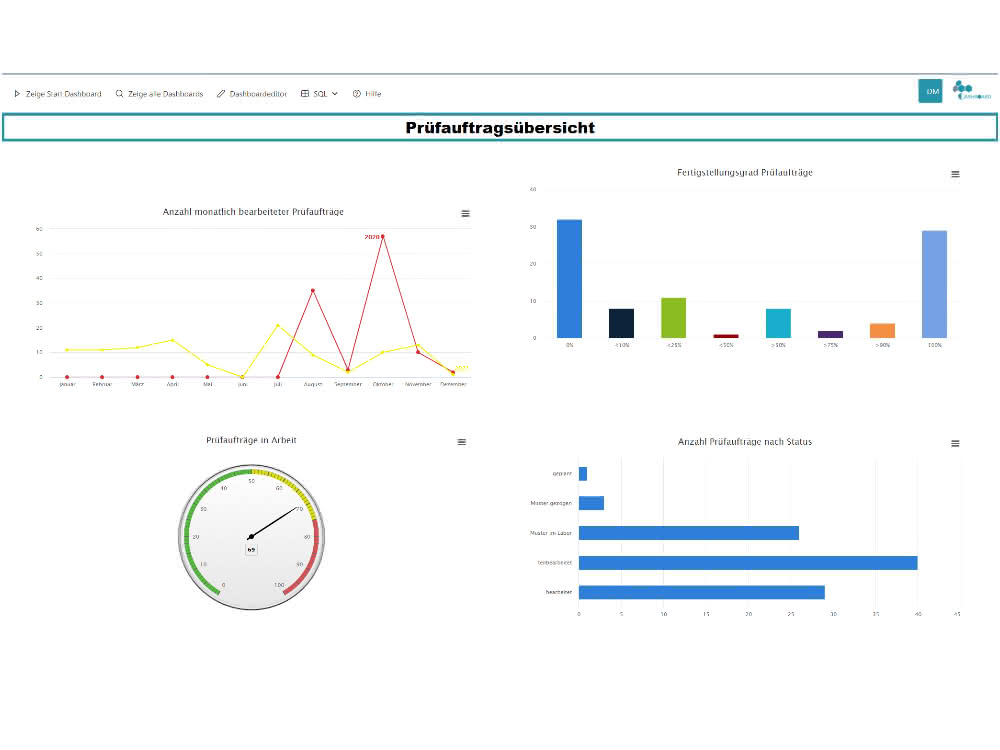
Task: Select Zeige alle Dashboards
Action: click(x=165, y=94)
